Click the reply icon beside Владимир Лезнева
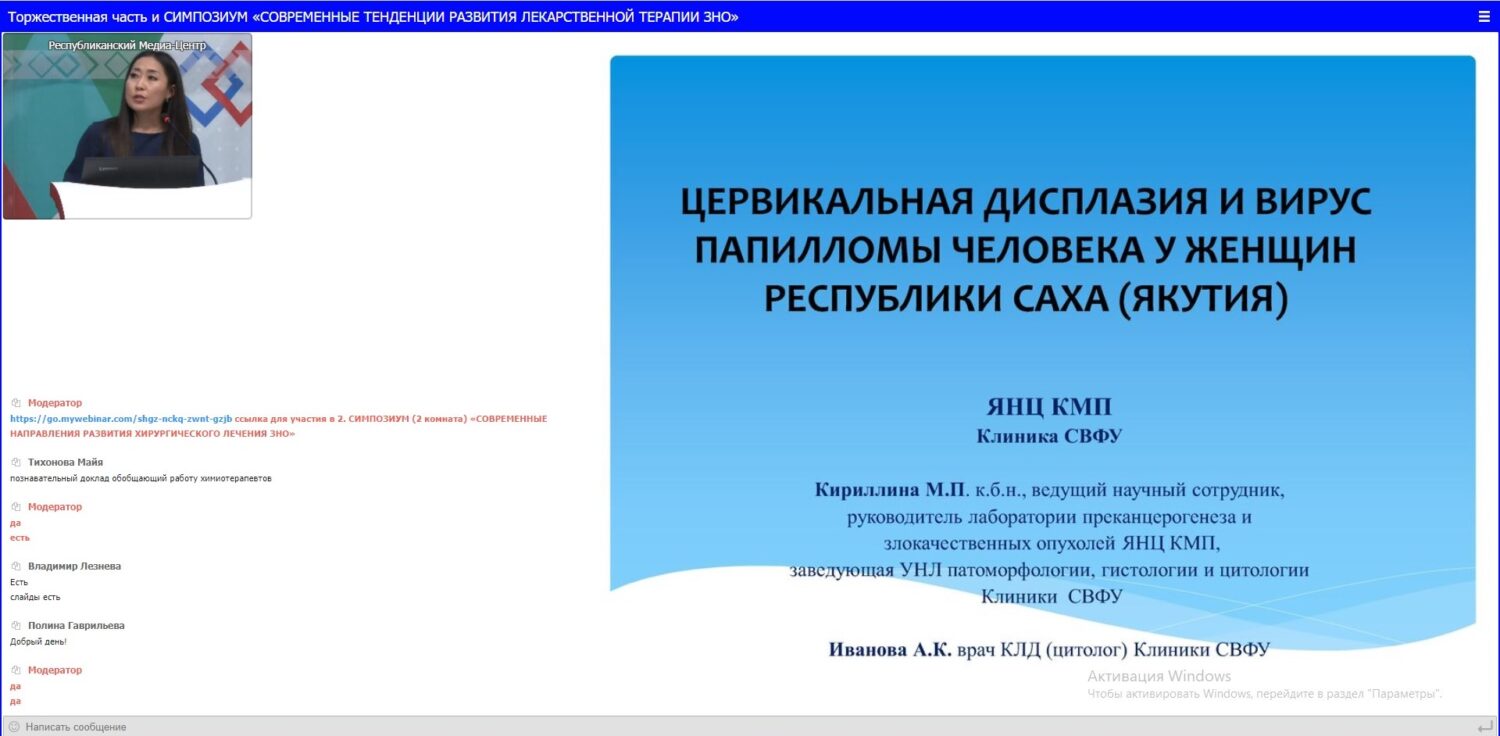1500x736 pixels. click(16, 567)
